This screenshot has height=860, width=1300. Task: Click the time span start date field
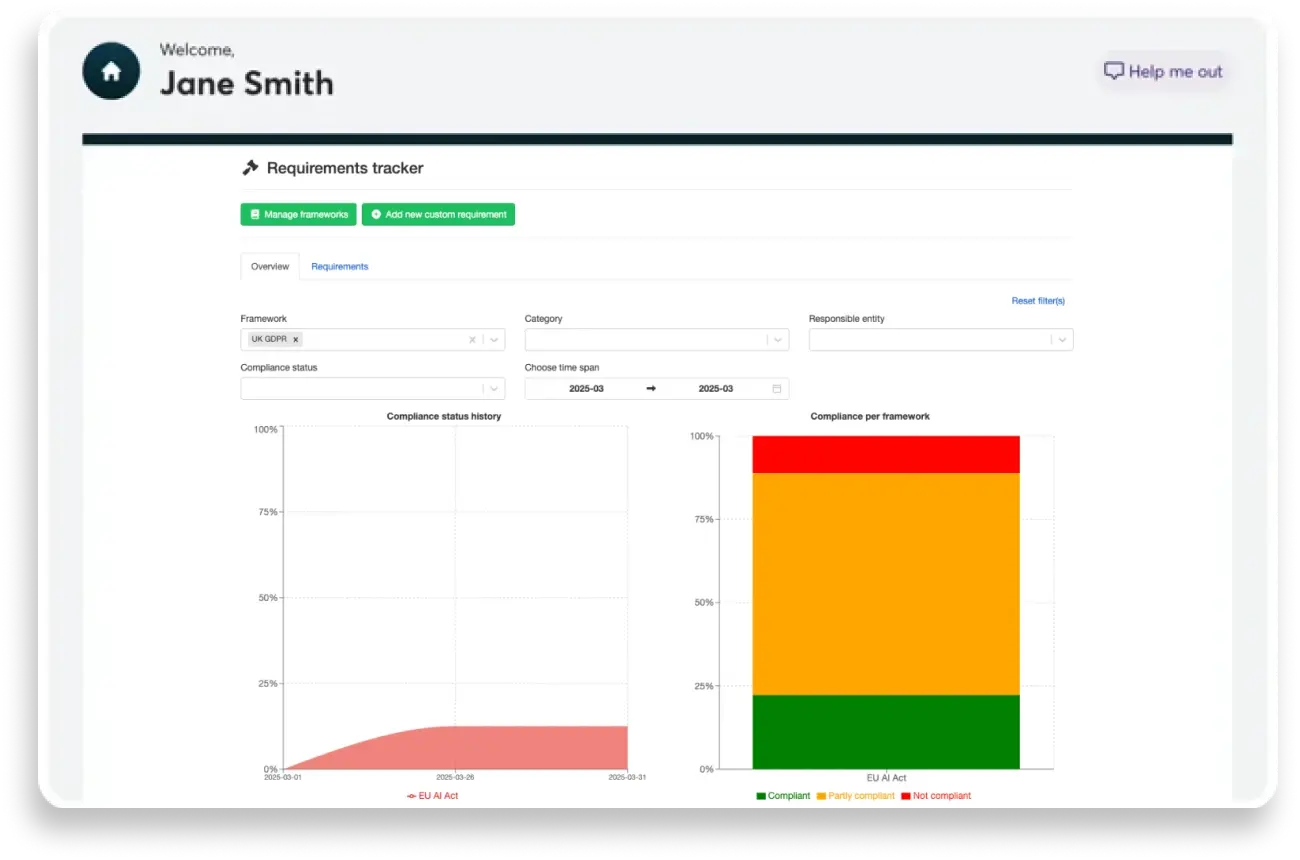pyautogui.click(x=586, y=388)
